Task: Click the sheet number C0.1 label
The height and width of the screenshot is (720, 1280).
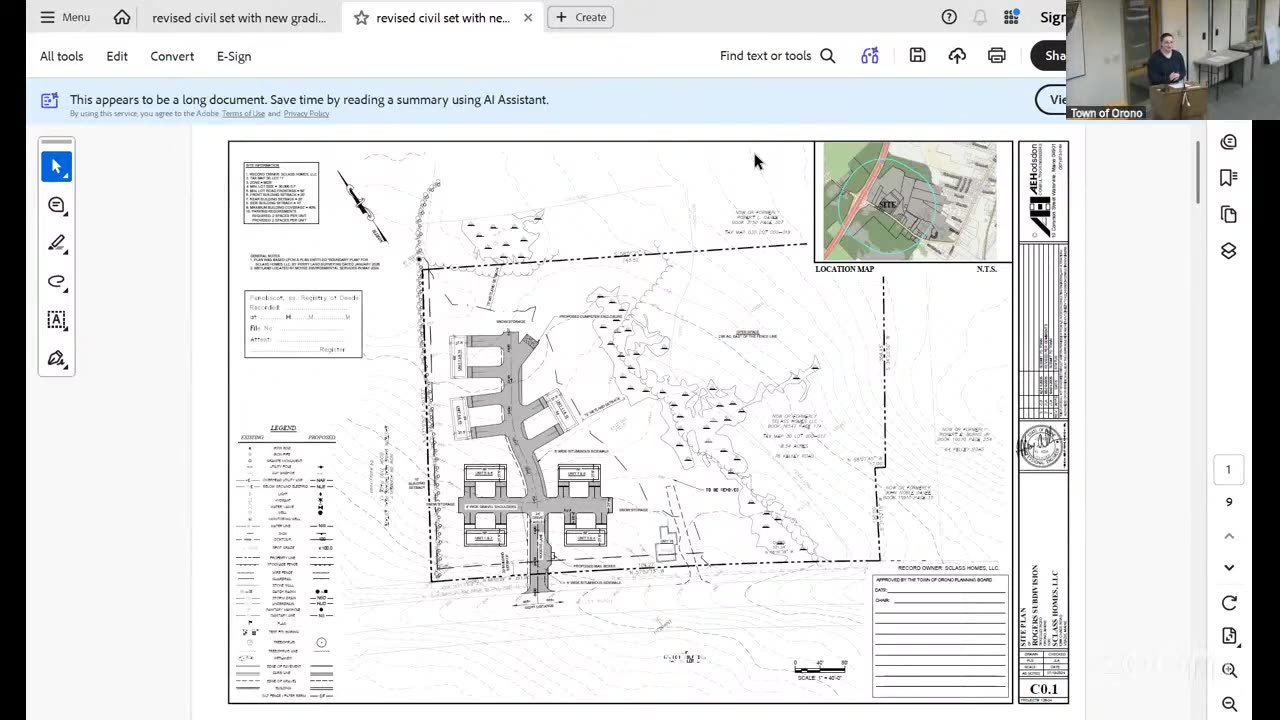Action: click(1043, 689)
